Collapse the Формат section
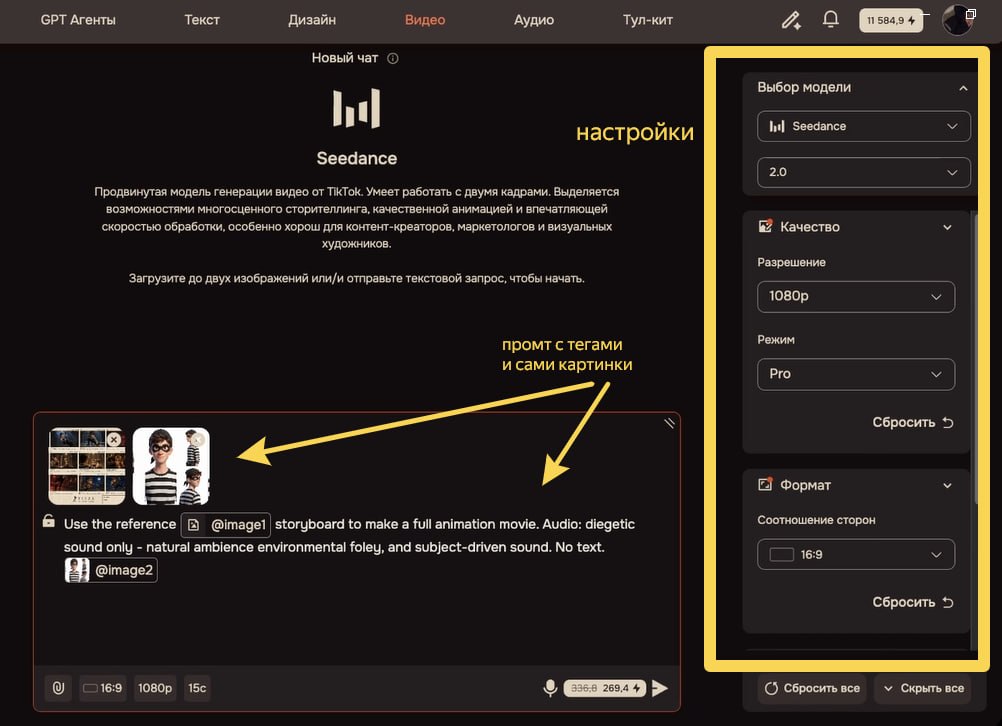The width and height of the screenshot is (1002, 726). (947, 486)
